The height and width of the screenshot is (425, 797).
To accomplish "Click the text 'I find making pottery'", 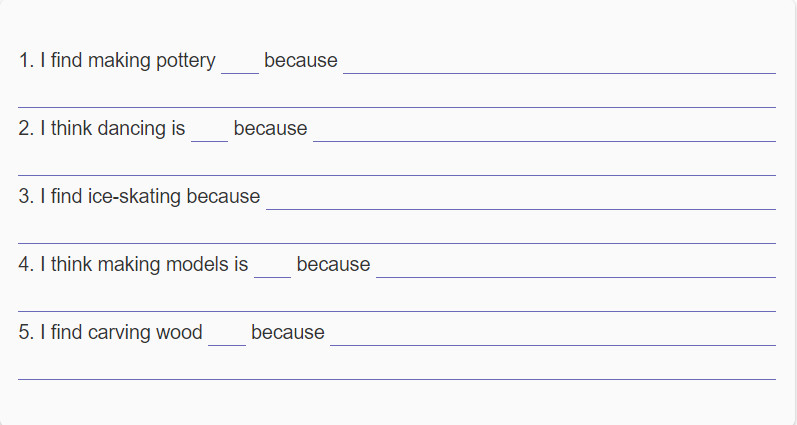I will [x=128, y=60].
